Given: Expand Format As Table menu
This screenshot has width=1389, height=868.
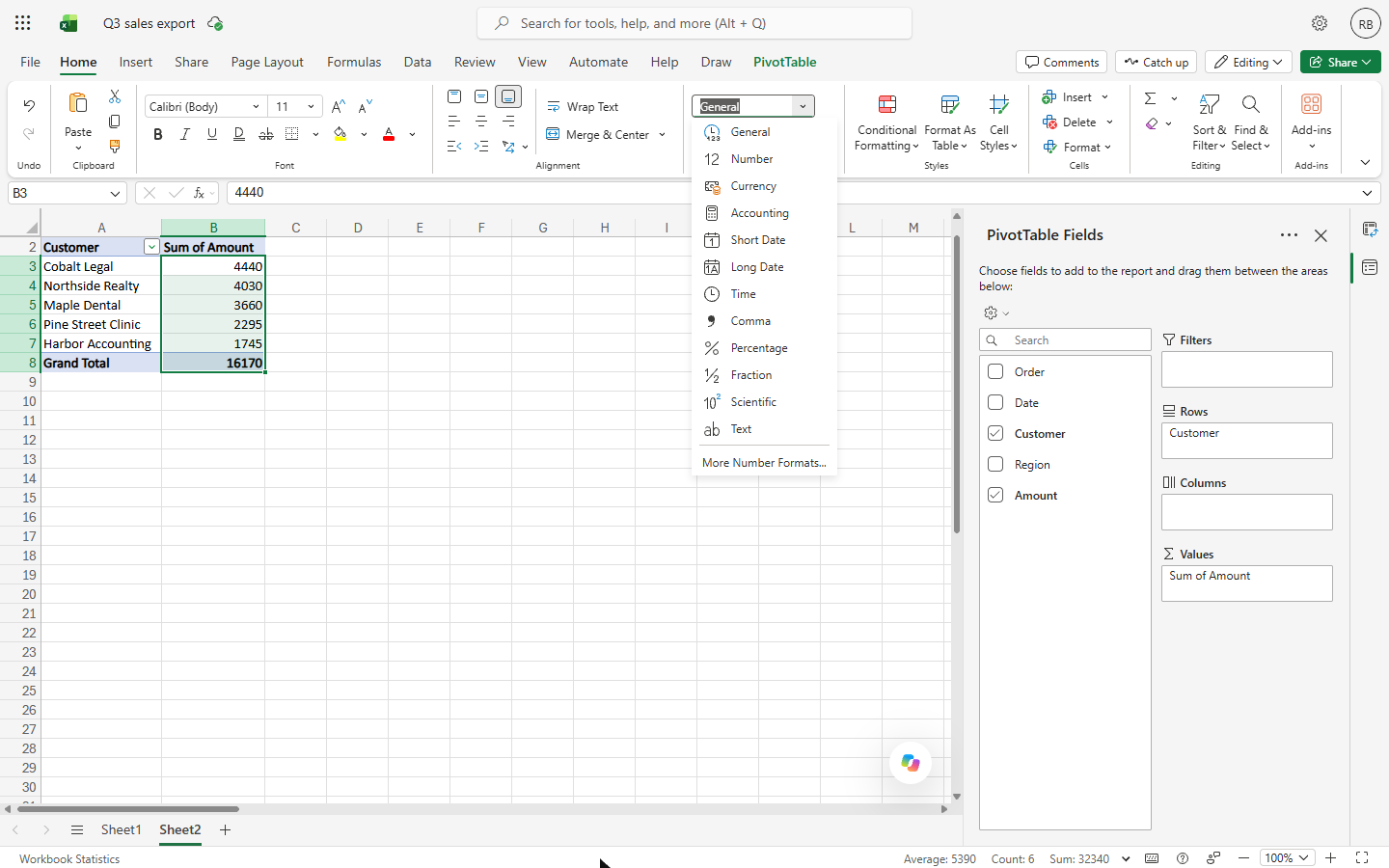Looking at the screenshot, I should [950, 123].
